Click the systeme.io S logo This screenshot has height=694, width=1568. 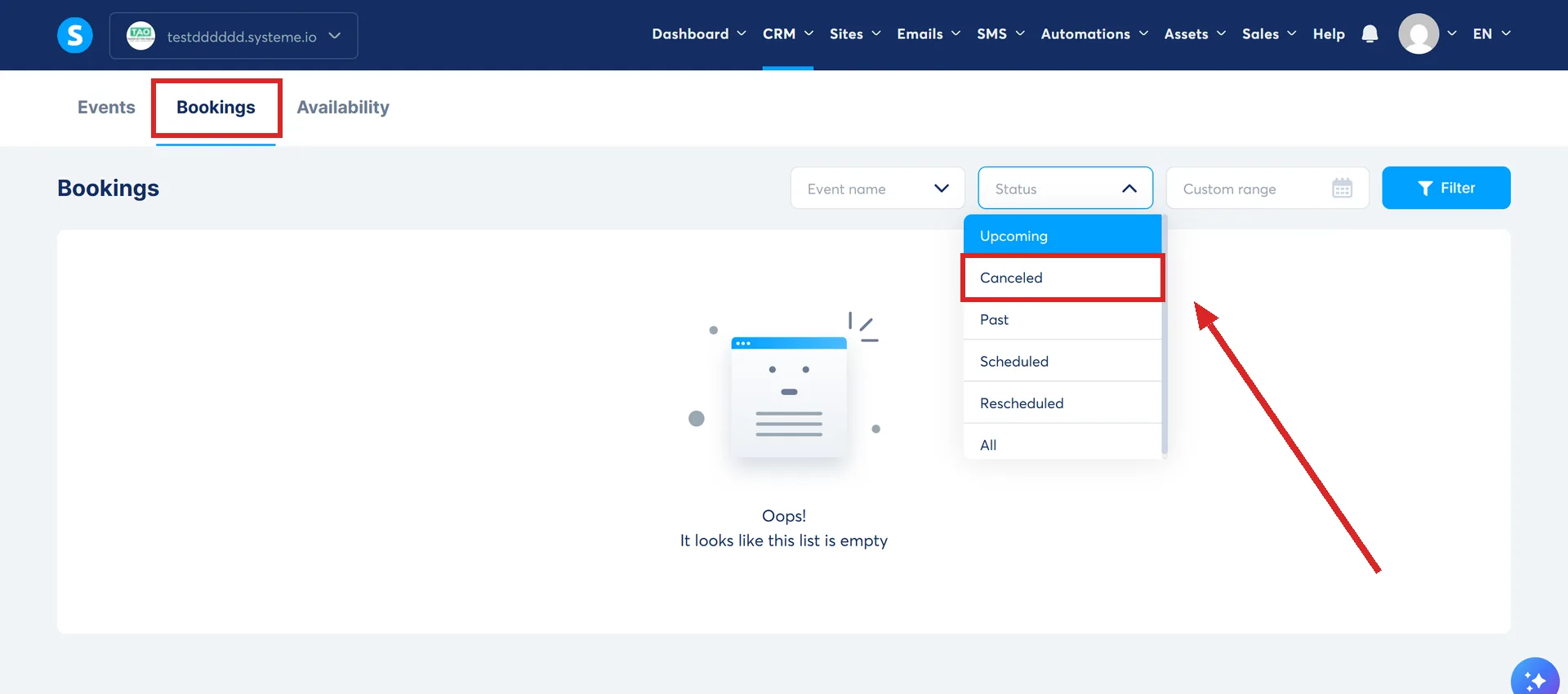74,35
